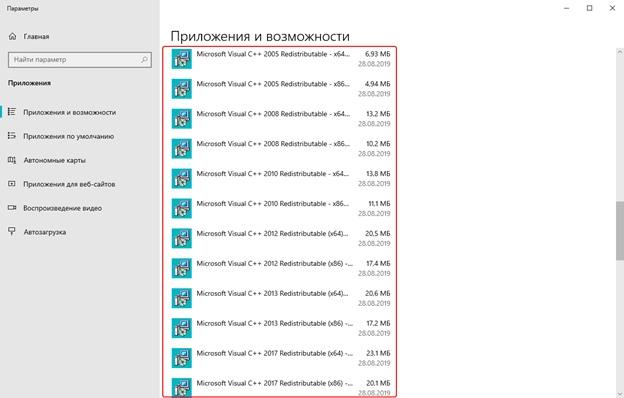Click the Visual C++ 2010 x86 installer icon

181,208
